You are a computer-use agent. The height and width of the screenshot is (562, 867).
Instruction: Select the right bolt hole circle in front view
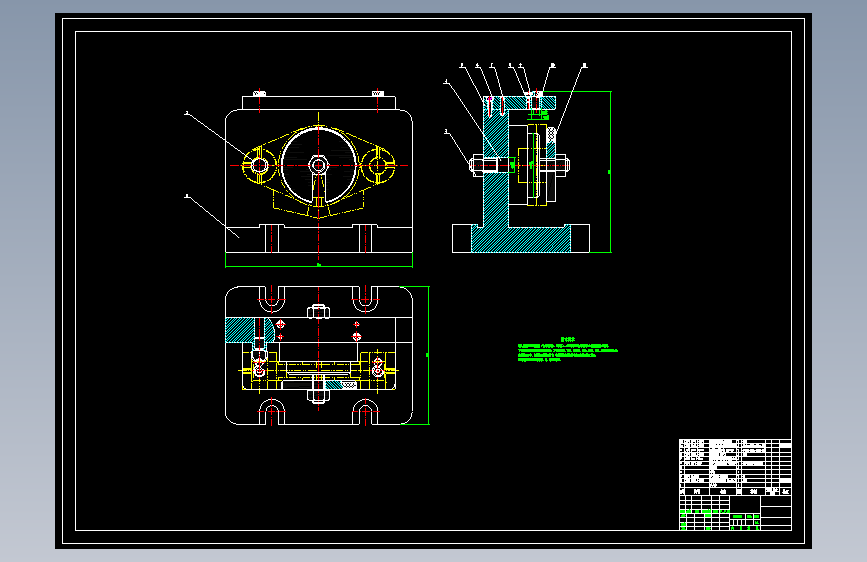point(378,165)
